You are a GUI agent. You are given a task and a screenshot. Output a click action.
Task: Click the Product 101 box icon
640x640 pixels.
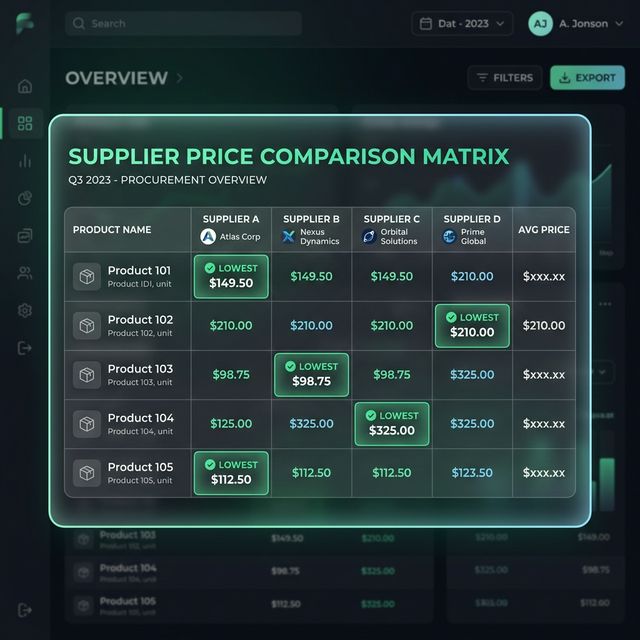[87, 277]
